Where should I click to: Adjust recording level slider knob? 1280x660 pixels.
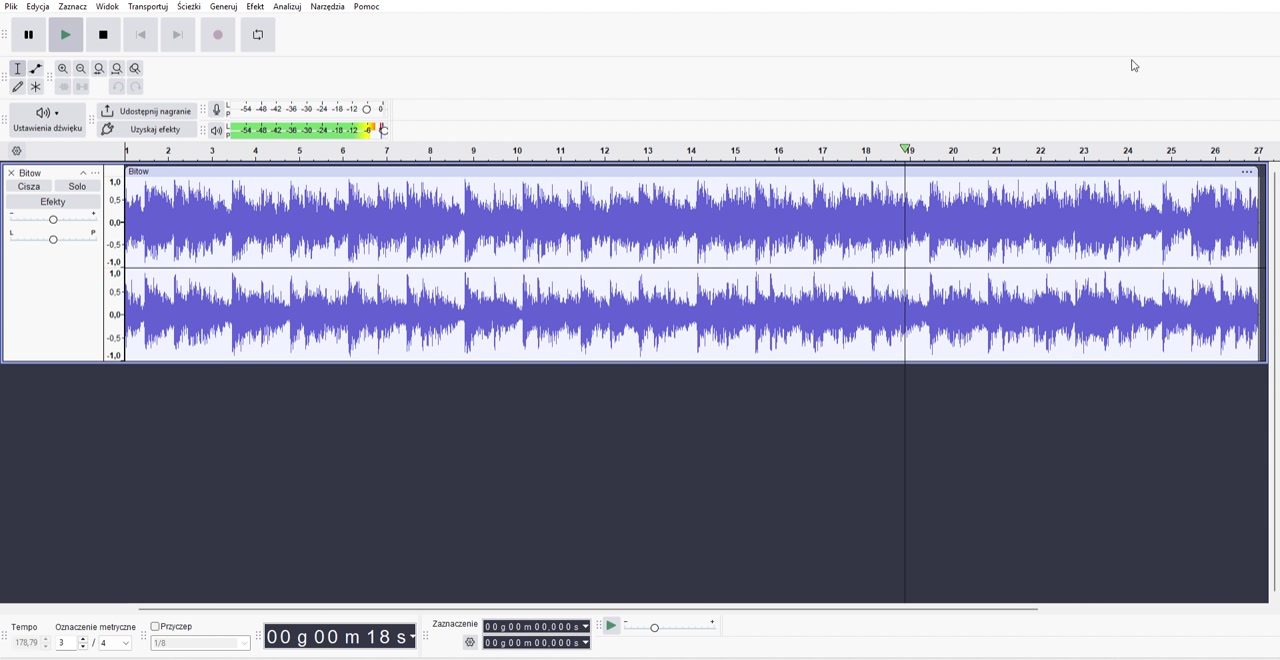[366, 109]
